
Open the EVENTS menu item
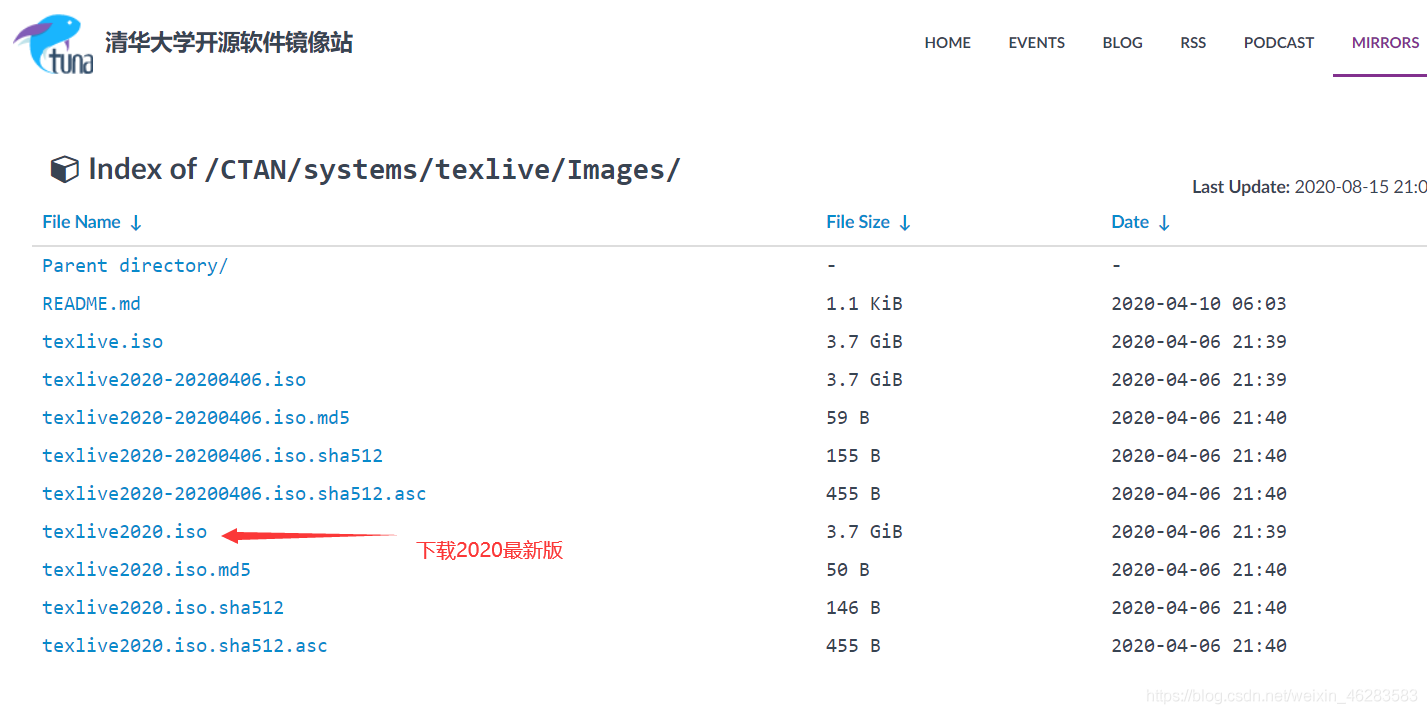[1037, 42]
